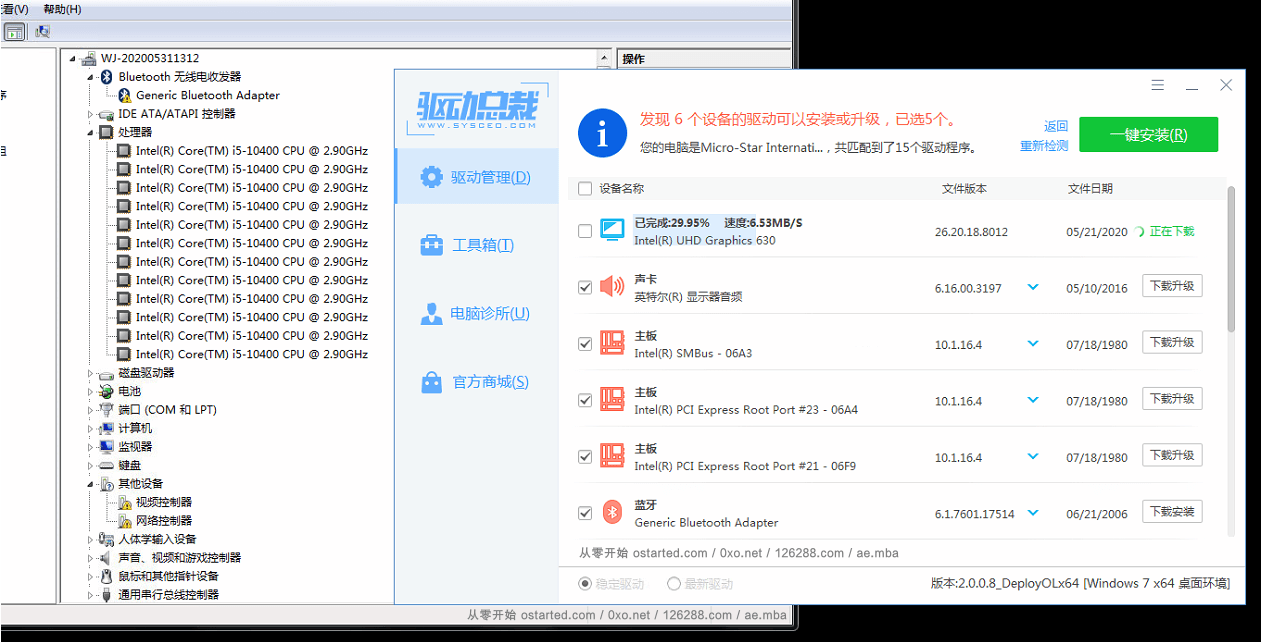Select the 最新驱动 radio button
1261x642 pixels.
pos(674,583)
